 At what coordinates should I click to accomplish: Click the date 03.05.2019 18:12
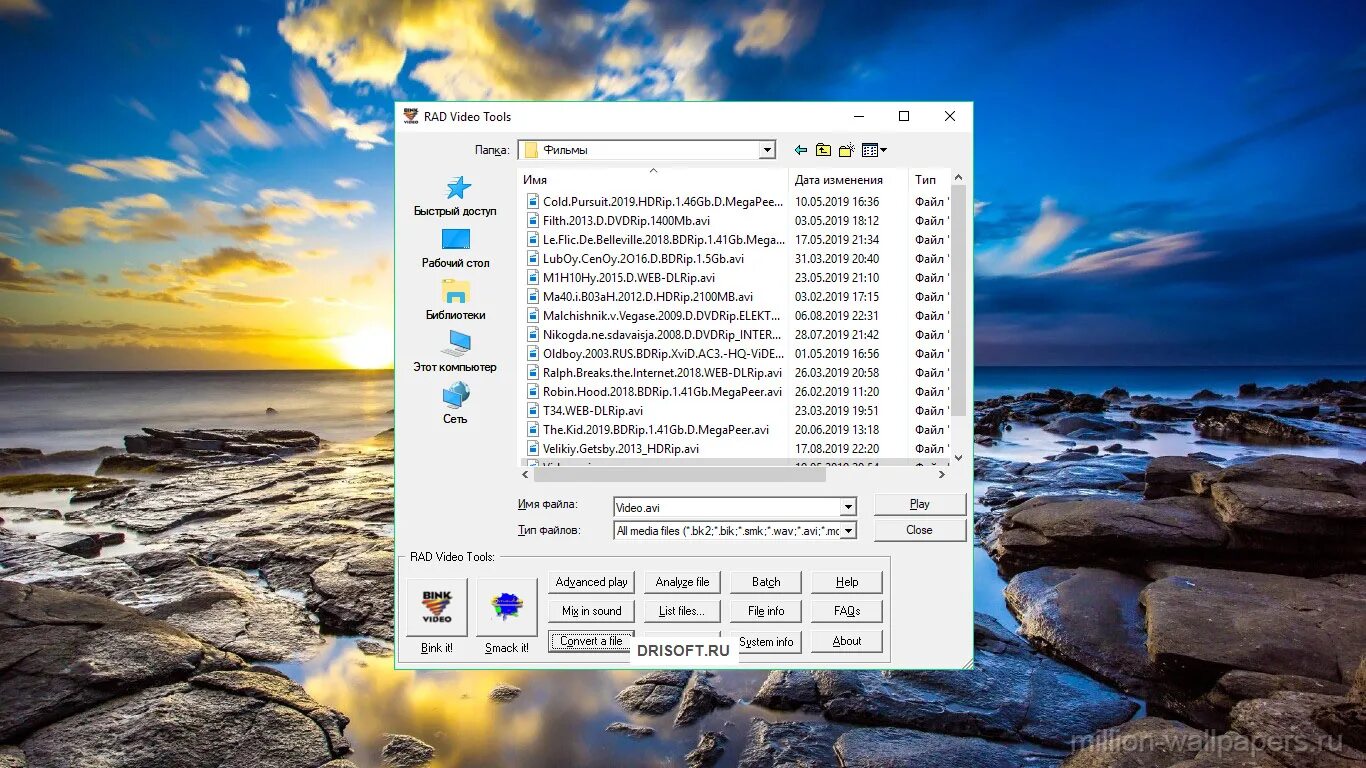click(837, 221)
